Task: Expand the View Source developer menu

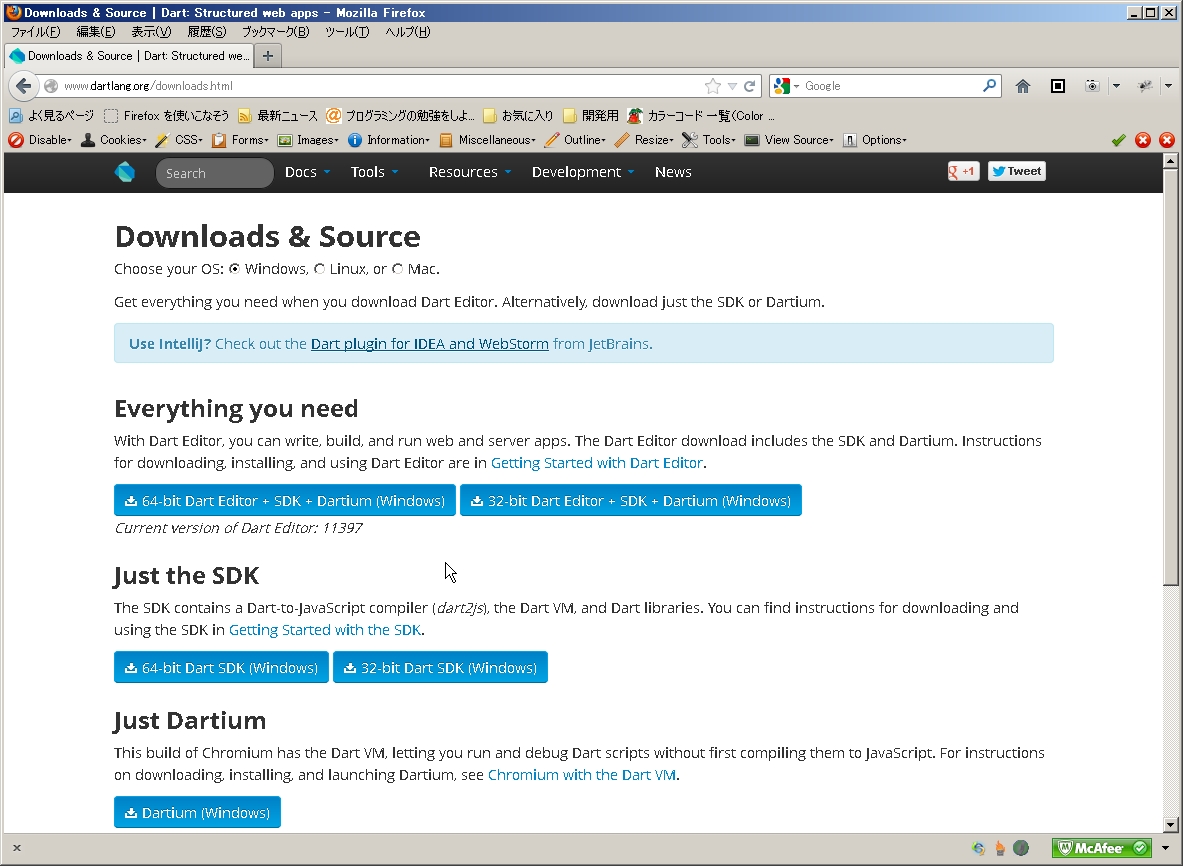Action: pyautogui.click(x=789, y=140)
